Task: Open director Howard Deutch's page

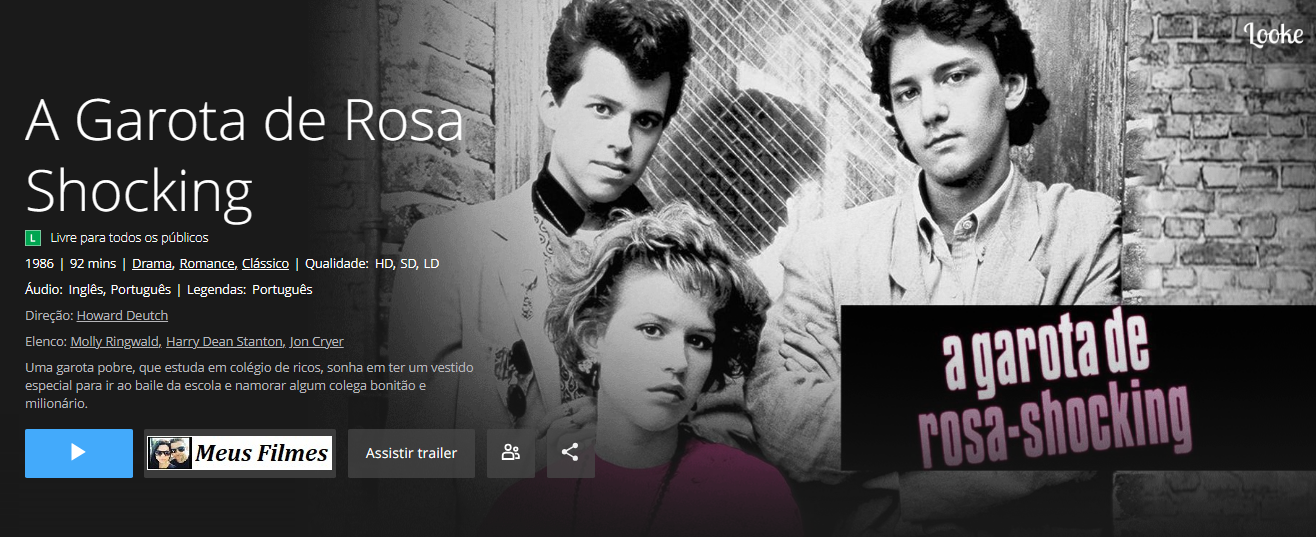Action: [122, 315]
